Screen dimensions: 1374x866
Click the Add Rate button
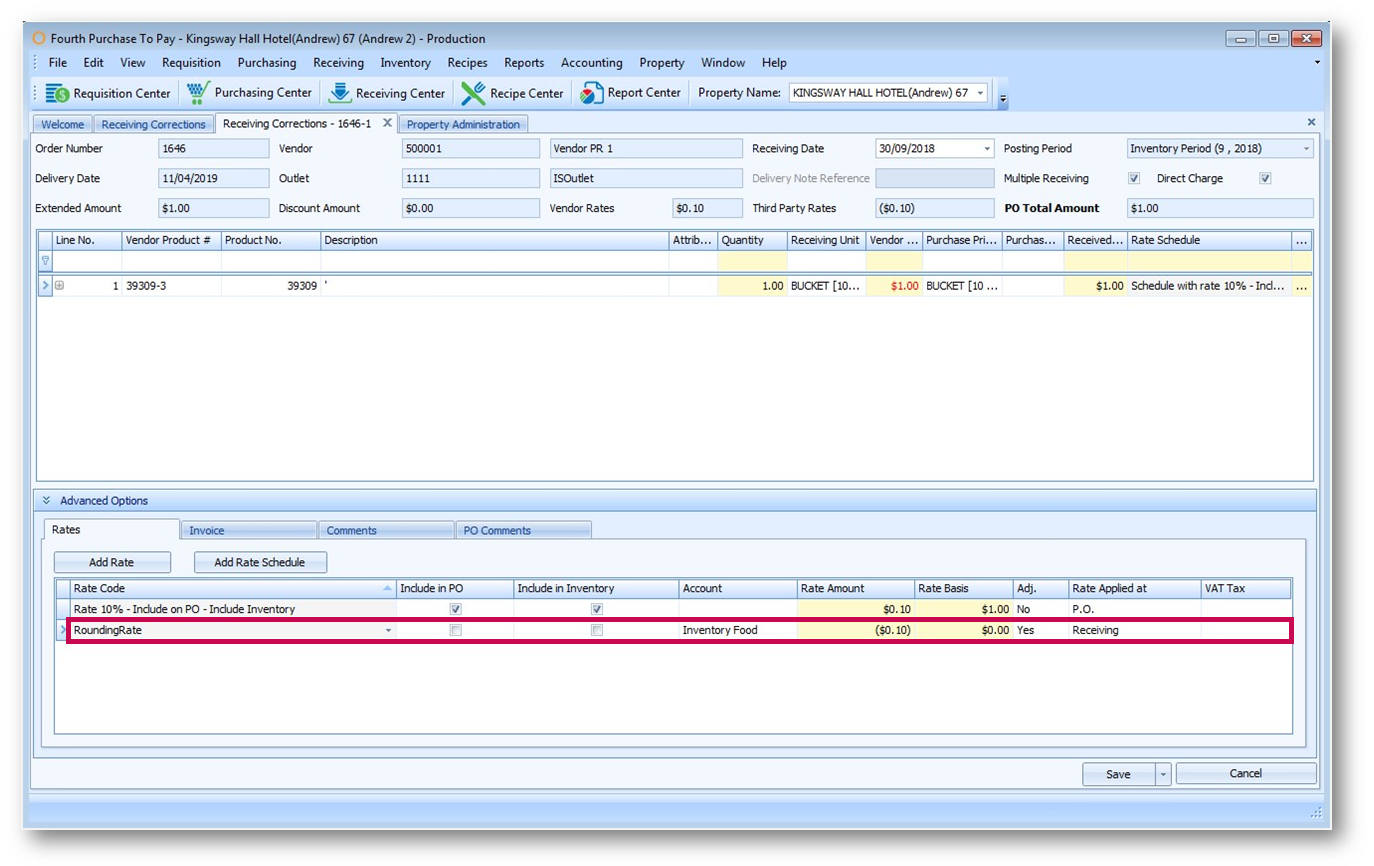[112, 563]
